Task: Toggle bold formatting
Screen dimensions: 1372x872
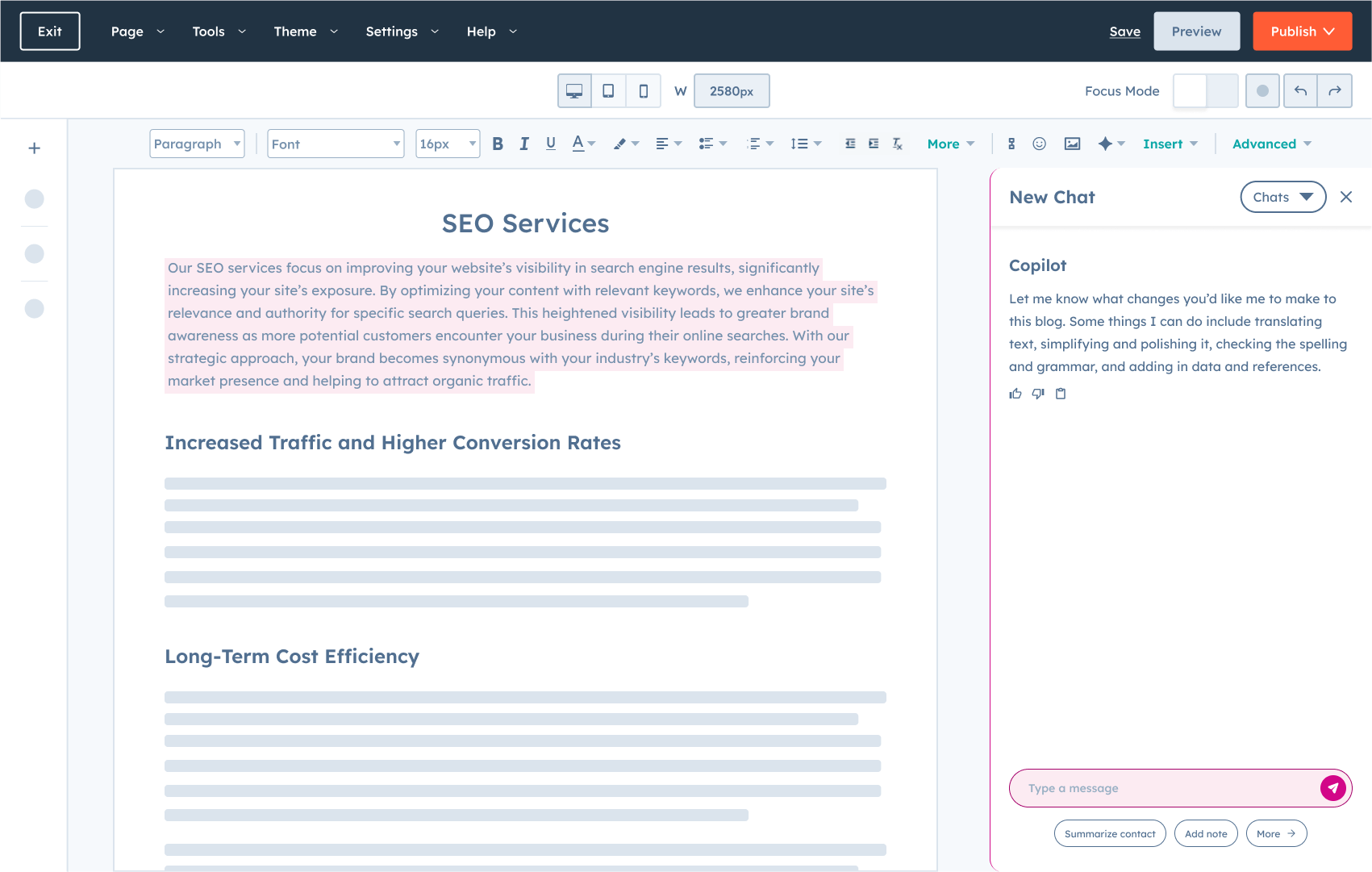Action: [x=497, y=143]
